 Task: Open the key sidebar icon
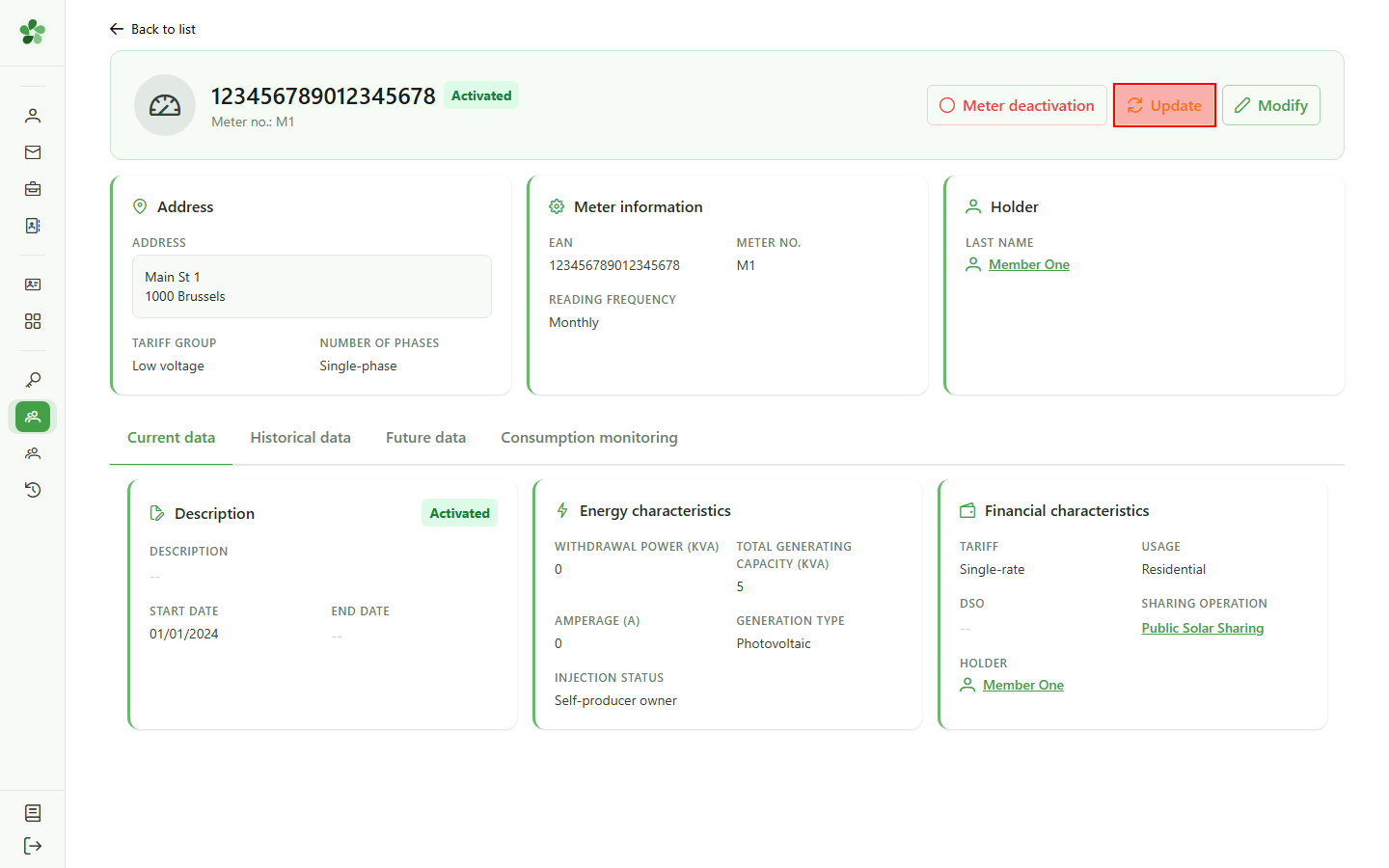pos(33,380)
